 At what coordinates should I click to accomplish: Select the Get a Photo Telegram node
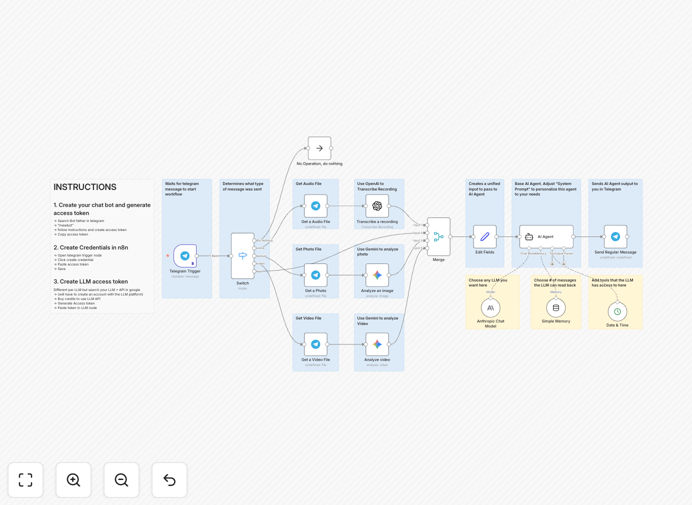(316, 275)
